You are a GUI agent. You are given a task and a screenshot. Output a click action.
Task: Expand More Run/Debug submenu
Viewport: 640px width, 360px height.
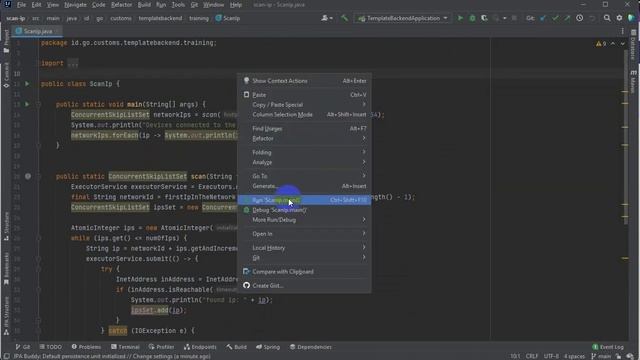(304, 220)
